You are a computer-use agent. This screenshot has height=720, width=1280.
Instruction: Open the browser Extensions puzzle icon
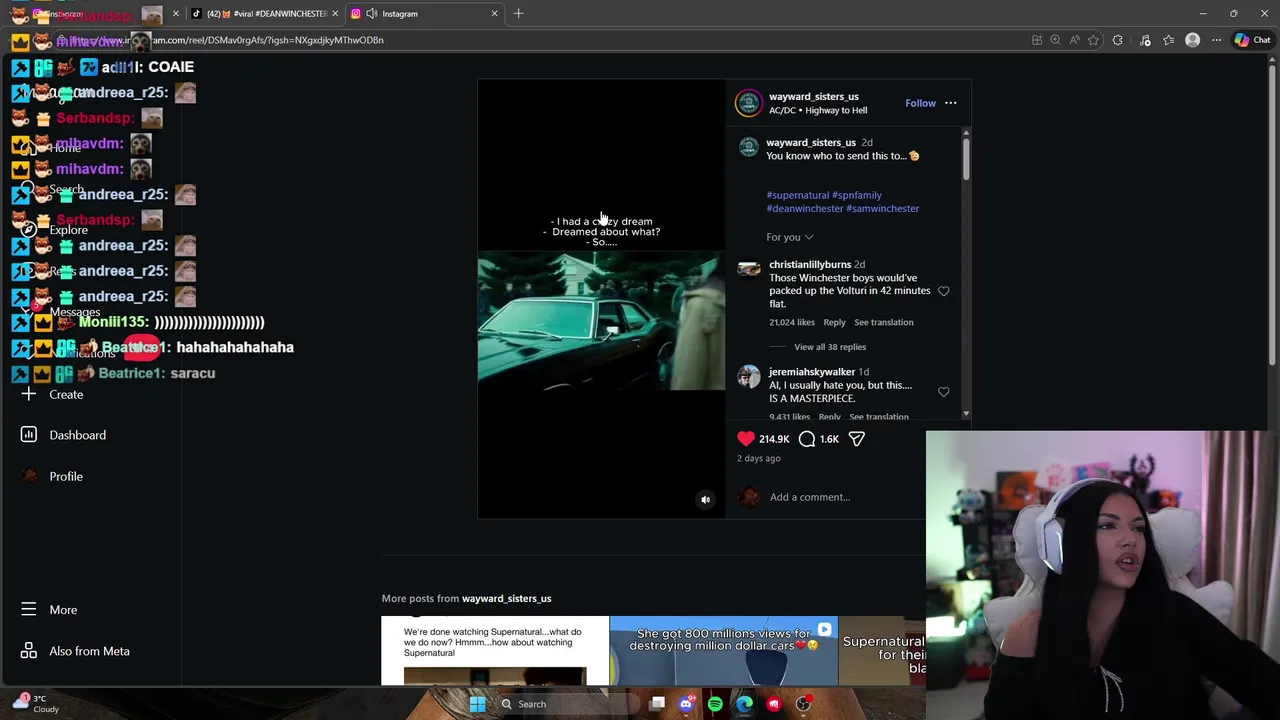tap(1118, 40)
